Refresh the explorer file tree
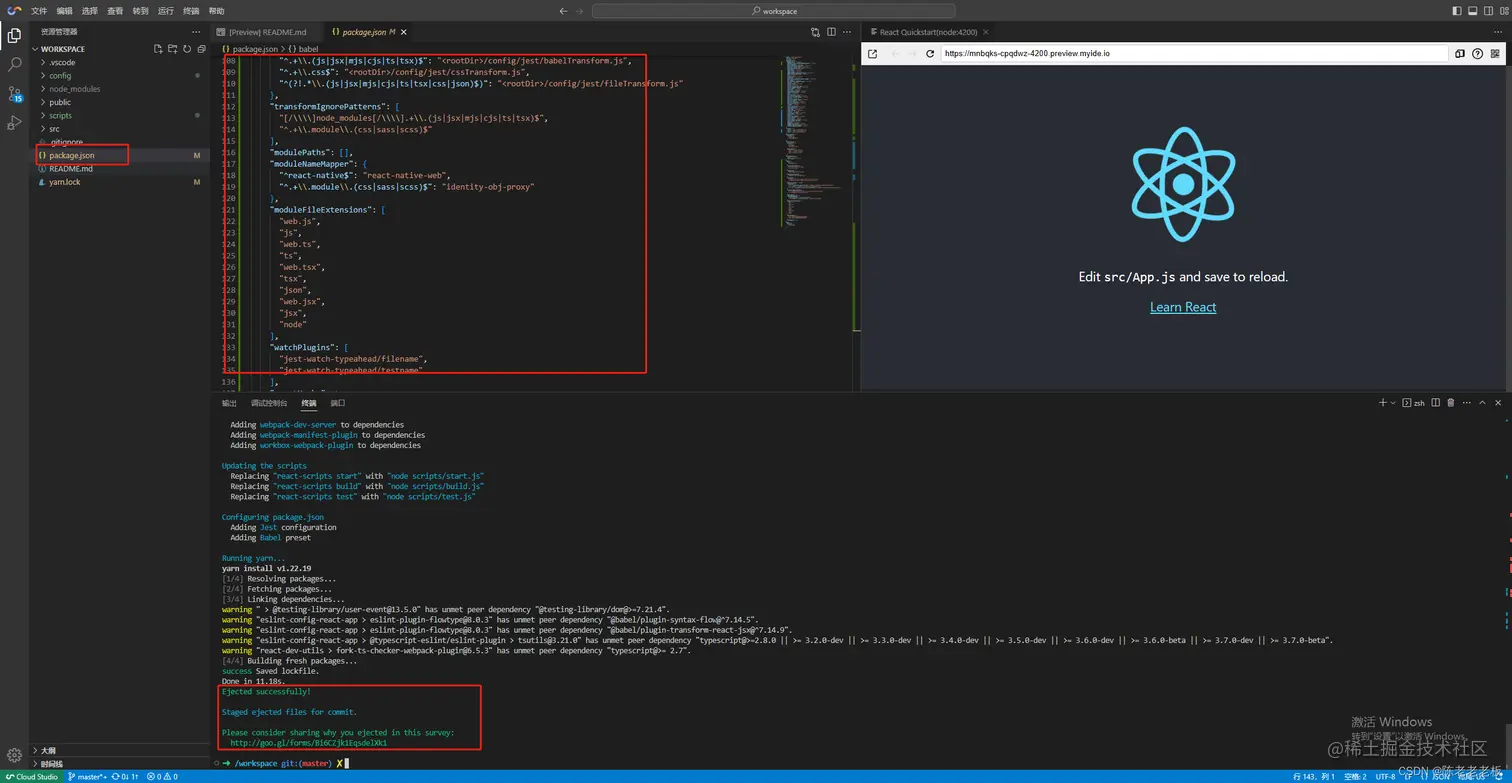 click(x=186, y=48)
